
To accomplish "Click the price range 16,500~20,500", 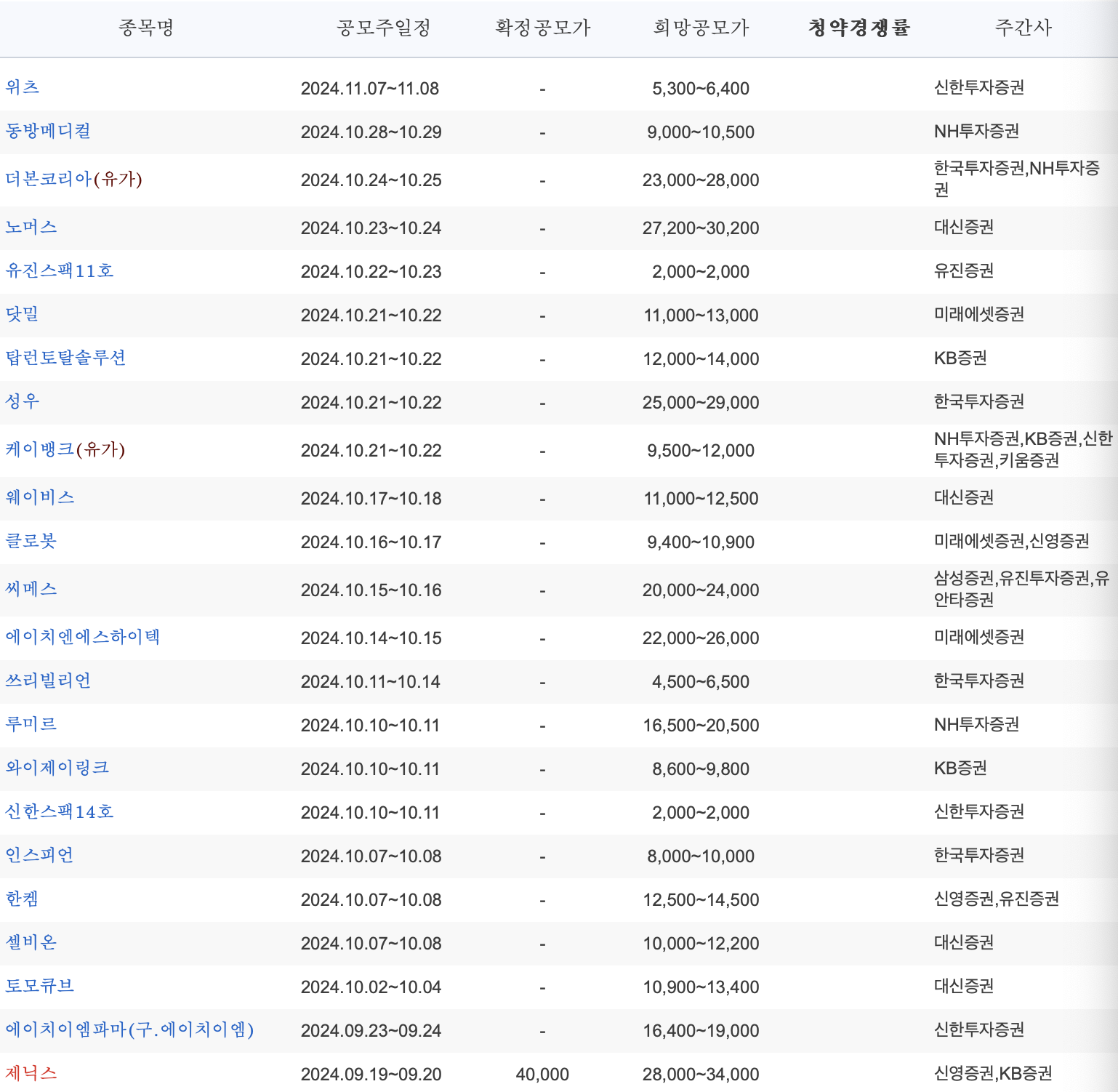I will pyautogui.click(x=701, y=726).
